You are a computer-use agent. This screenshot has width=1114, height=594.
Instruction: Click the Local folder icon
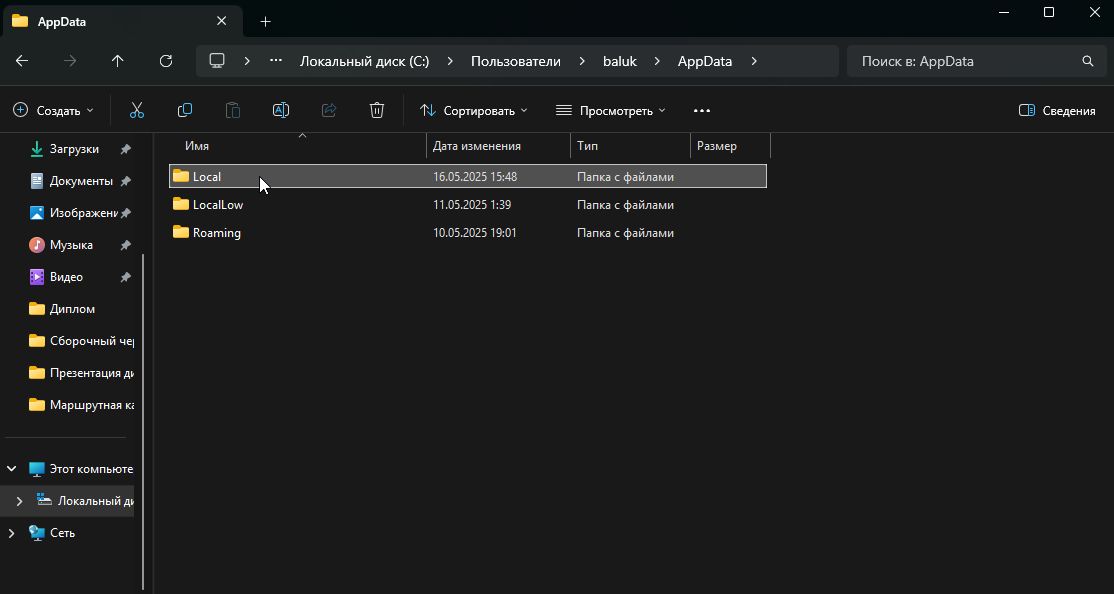click(x=180, y=176)
